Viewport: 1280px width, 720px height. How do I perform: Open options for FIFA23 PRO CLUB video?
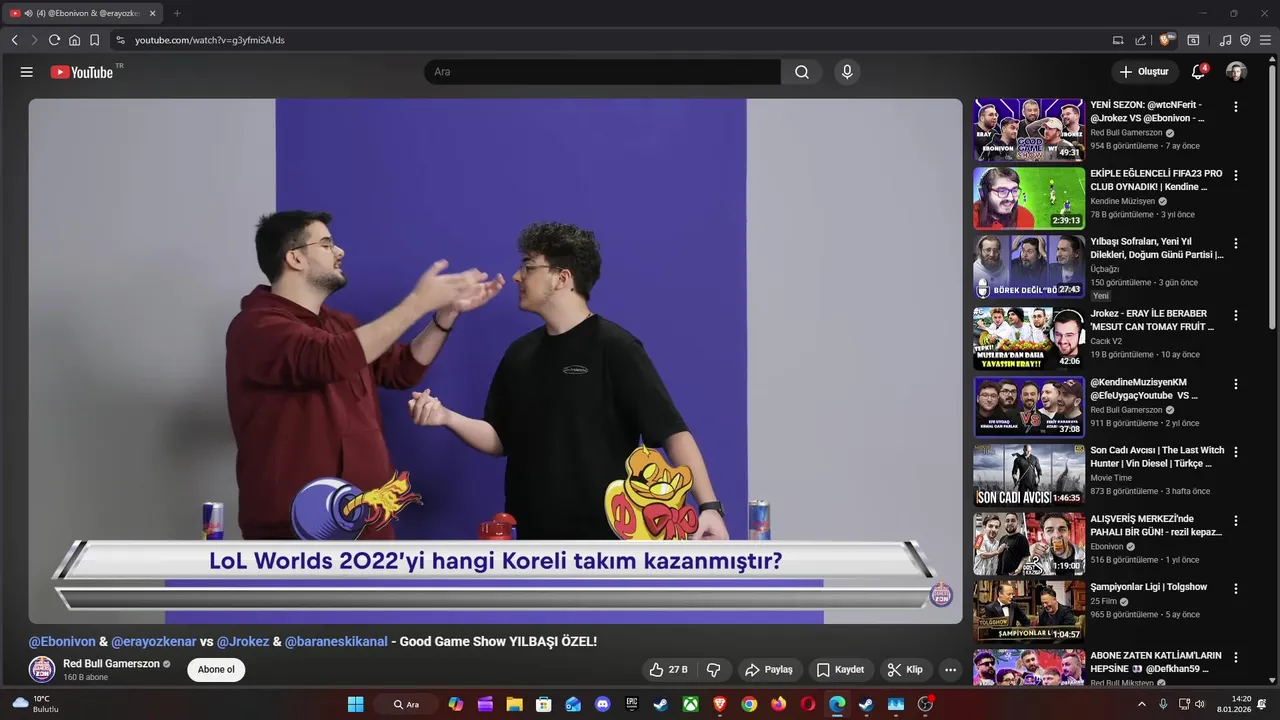(1236, 175)
